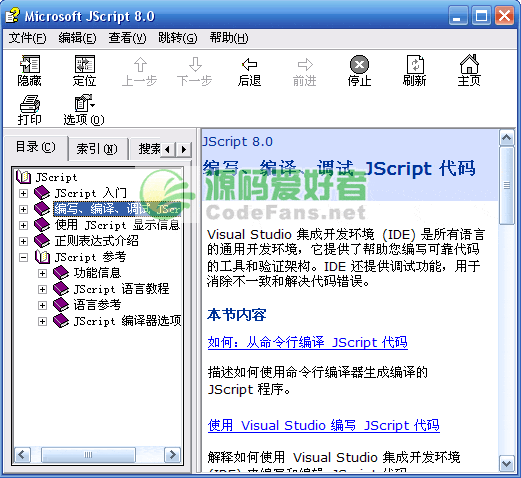Screen dimensions: 521x478
Task: Click the 定位 (Locate) toolbar icon
Action: [x=84, y=64]
